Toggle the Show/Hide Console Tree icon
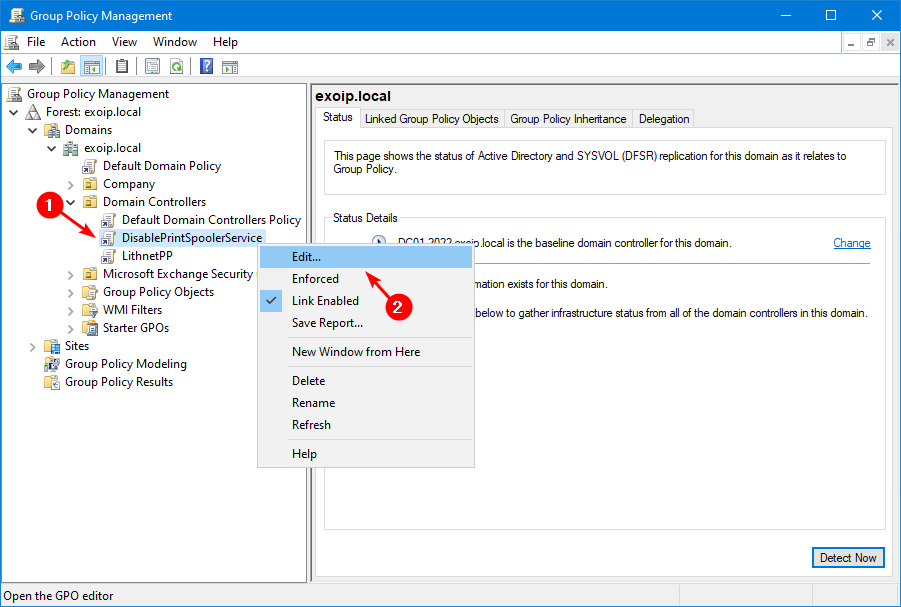The image size is (901, 607). click(x=91, y=67)
